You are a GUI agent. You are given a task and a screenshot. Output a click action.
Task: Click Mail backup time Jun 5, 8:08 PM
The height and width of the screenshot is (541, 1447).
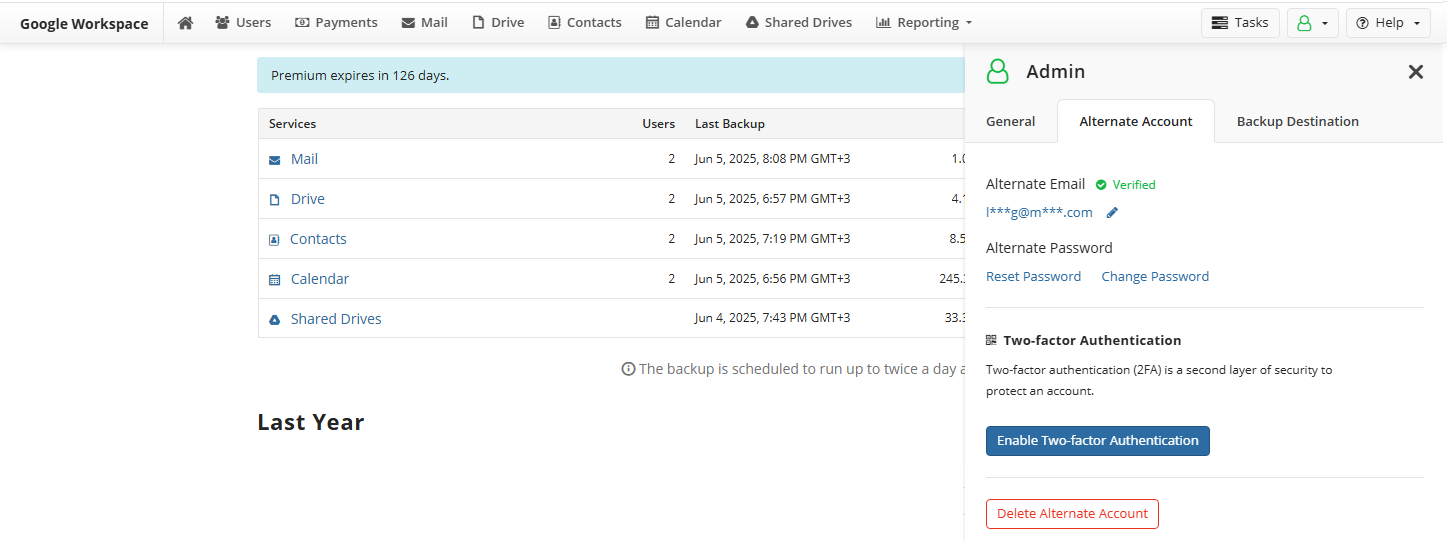tap(772, 159)
